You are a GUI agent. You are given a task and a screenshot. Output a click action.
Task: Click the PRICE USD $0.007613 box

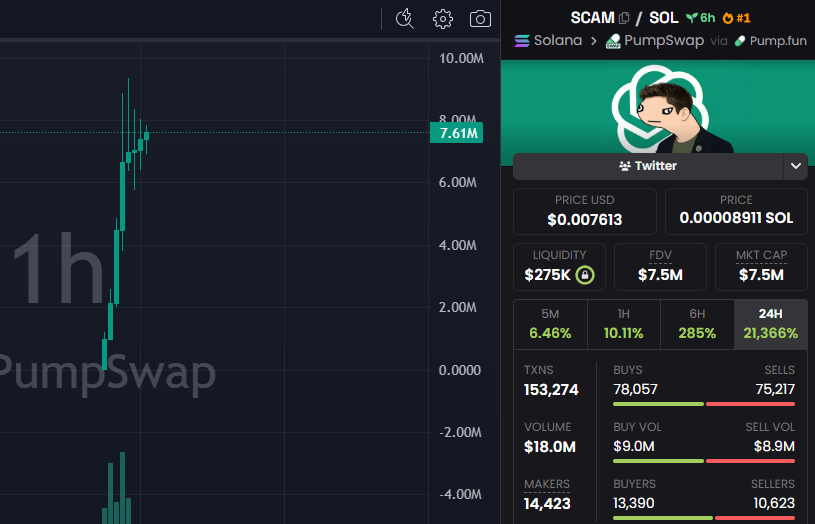click(585, 211)
